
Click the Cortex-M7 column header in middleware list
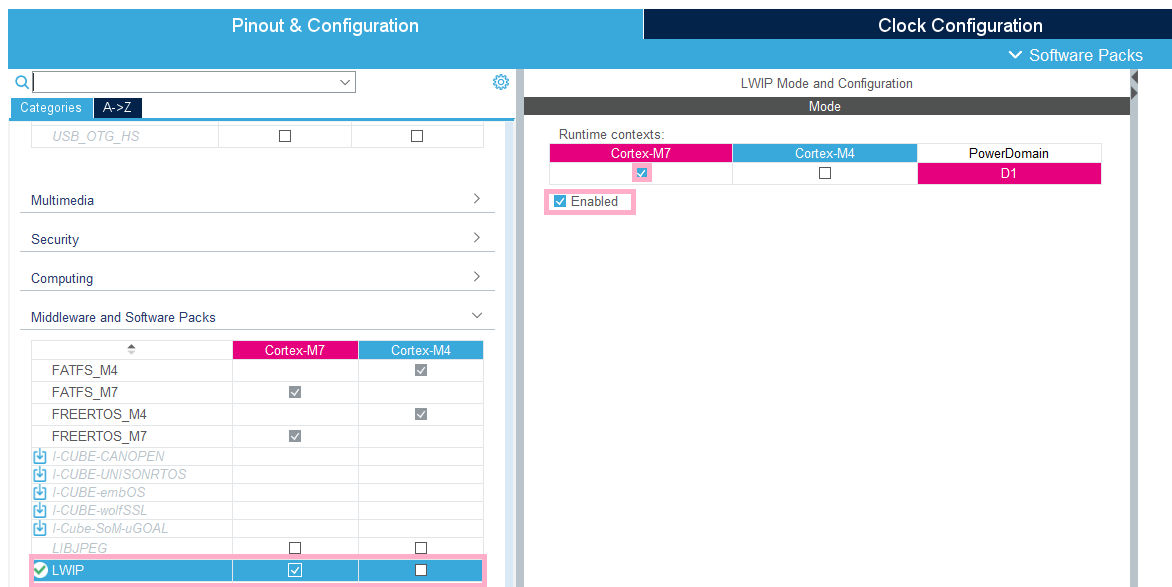295,350
